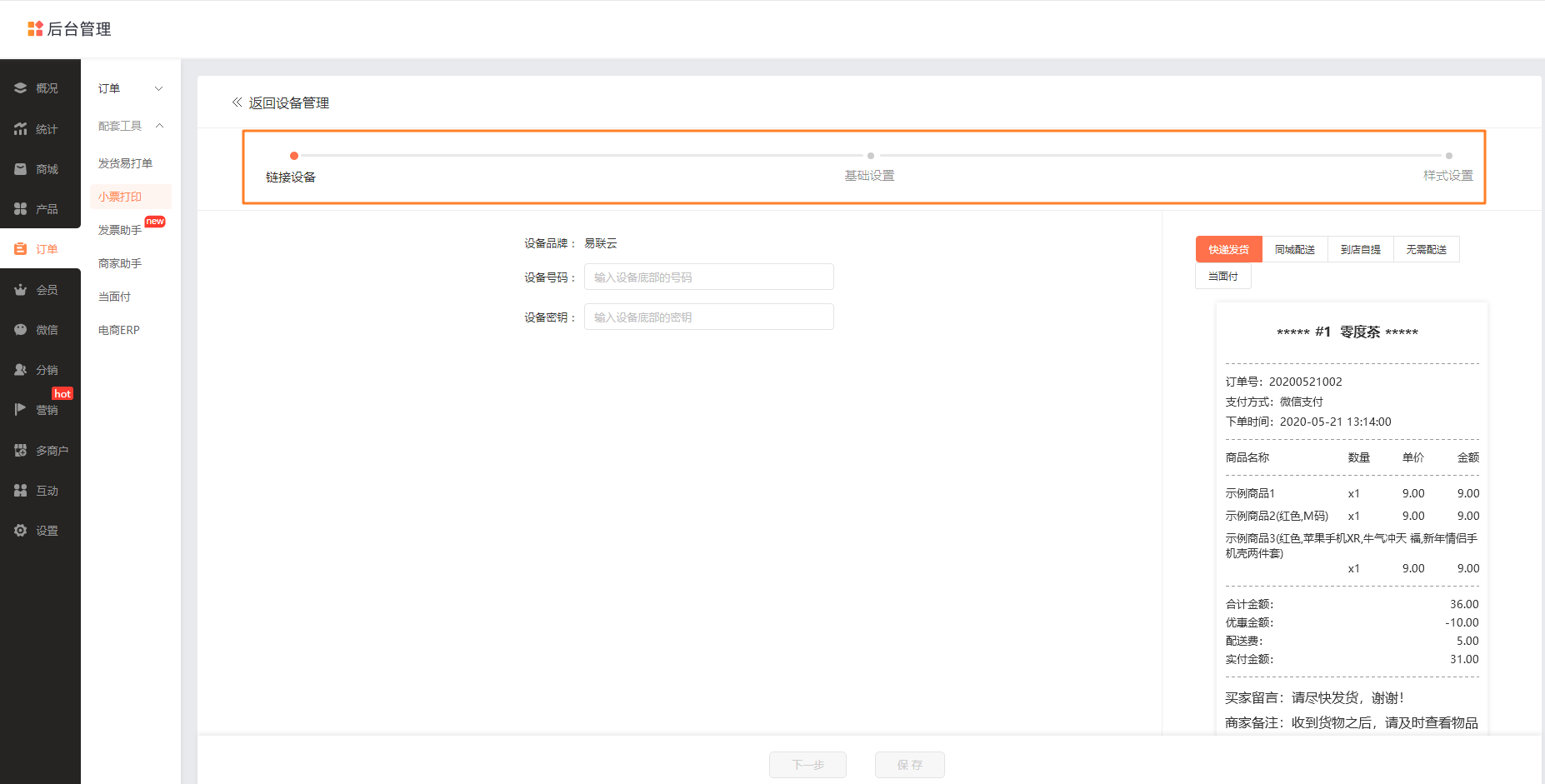The image size is (1545, 784).
Task: Expand the 订单 submenu chevron
Action: click(x=159, y=88)
